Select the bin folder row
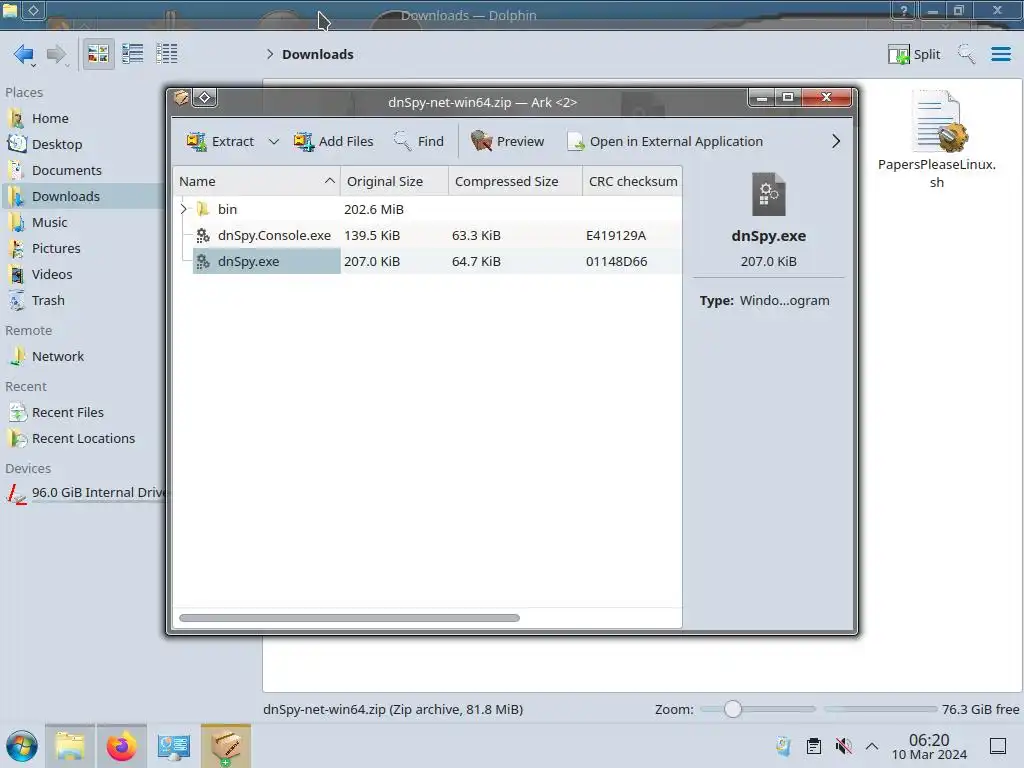This screenshot has height=768, width=1024. [428, 209]
